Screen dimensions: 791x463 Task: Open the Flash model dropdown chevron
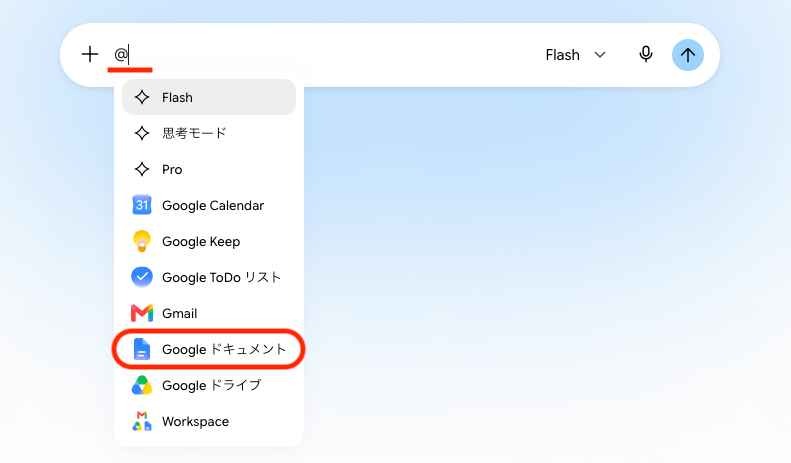tap(600, 54)
